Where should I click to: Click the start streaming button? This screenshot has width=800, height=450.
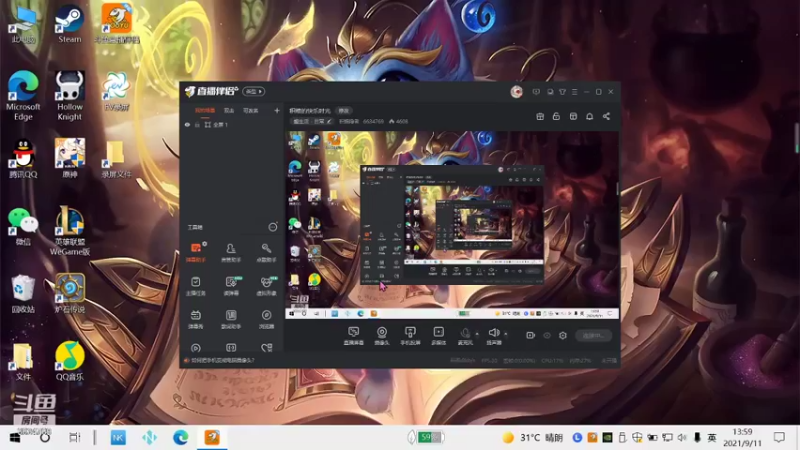tap(593, 335)
